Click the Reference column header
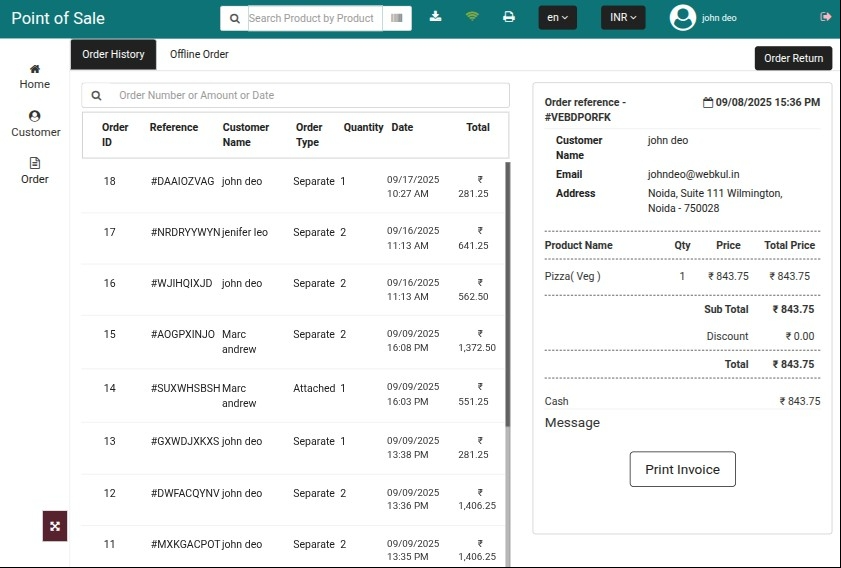 (x=174, y=127)
